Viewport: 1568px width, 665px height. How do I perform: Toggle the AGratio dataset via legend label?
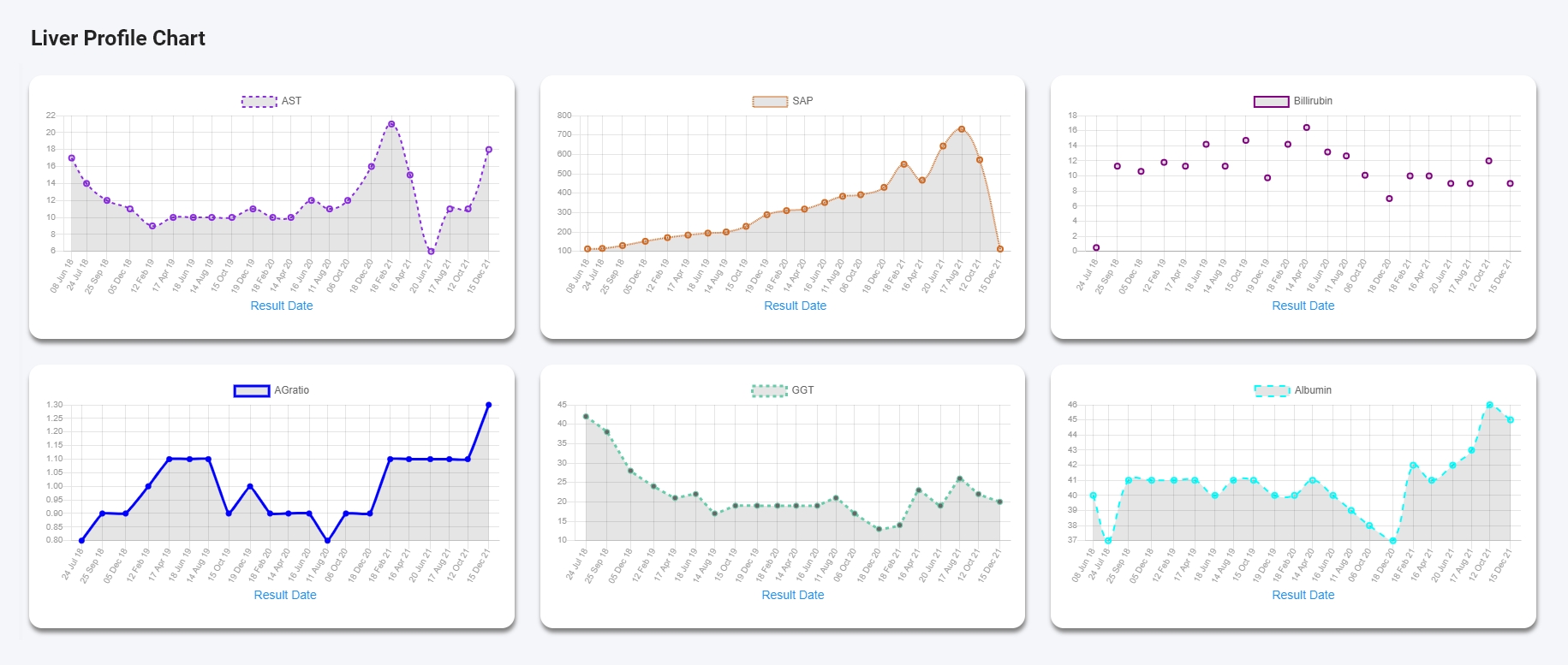click(x=291, y=390)
